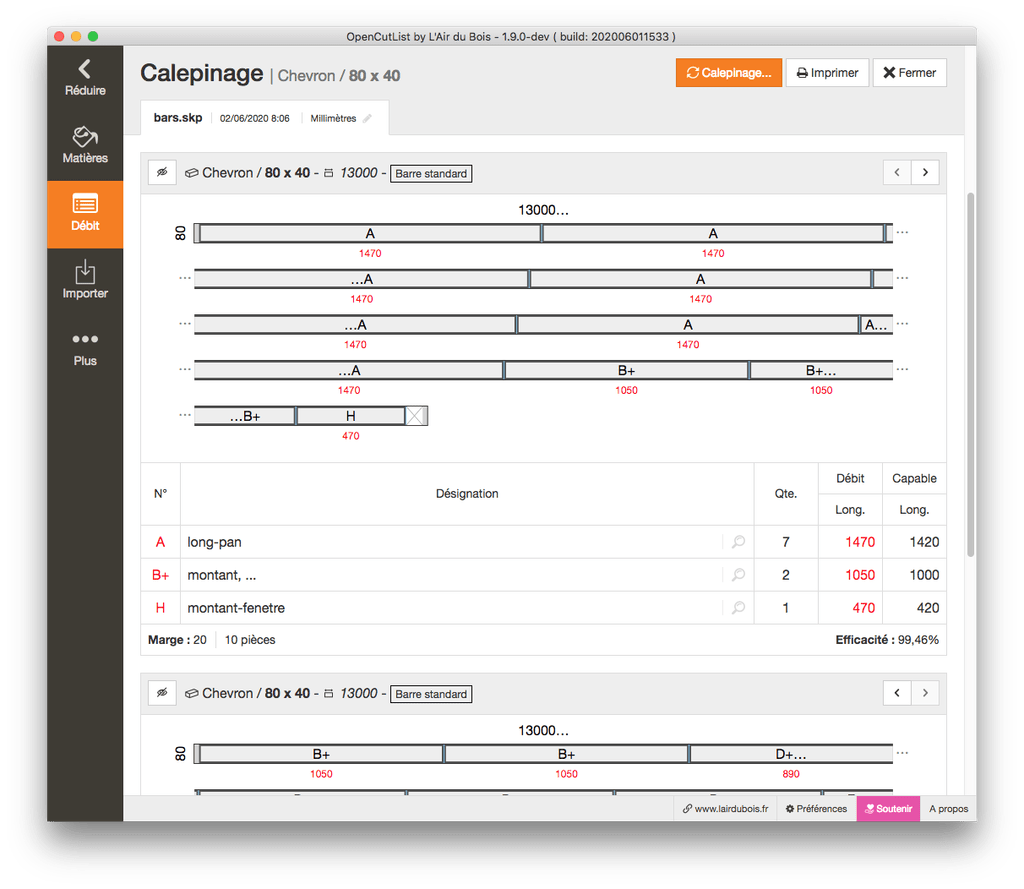Hide the second Chevron 80 x 40 bar group
Screen dimensions: 1024x889
(x=162, y=693)
